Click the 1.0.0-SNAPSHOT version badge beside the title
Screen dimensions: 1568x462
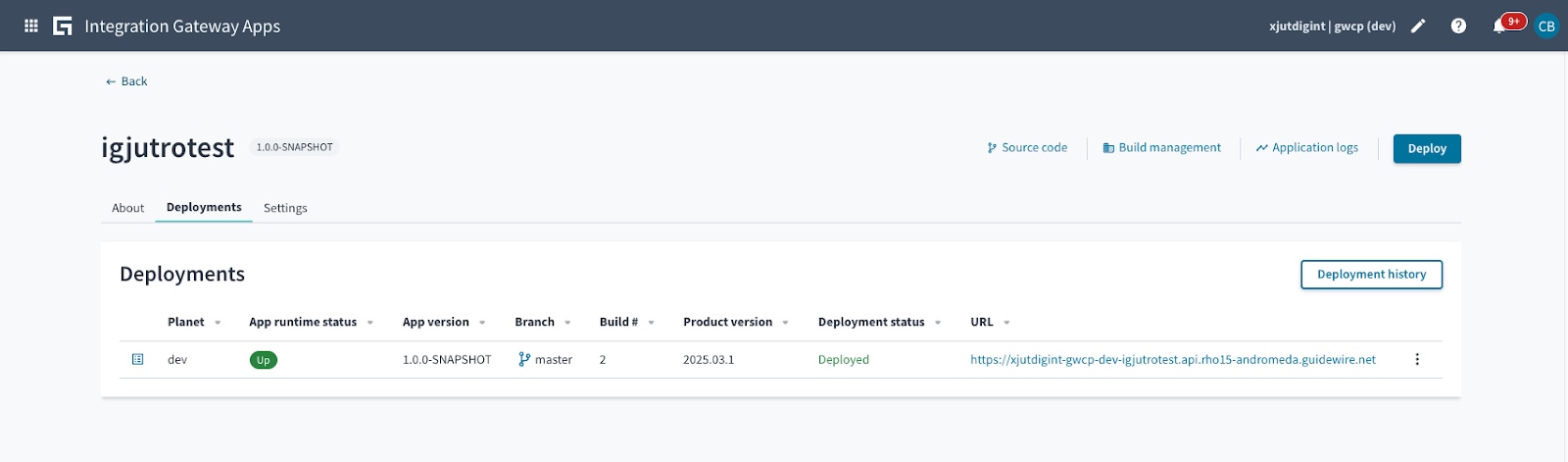[294, 147]
